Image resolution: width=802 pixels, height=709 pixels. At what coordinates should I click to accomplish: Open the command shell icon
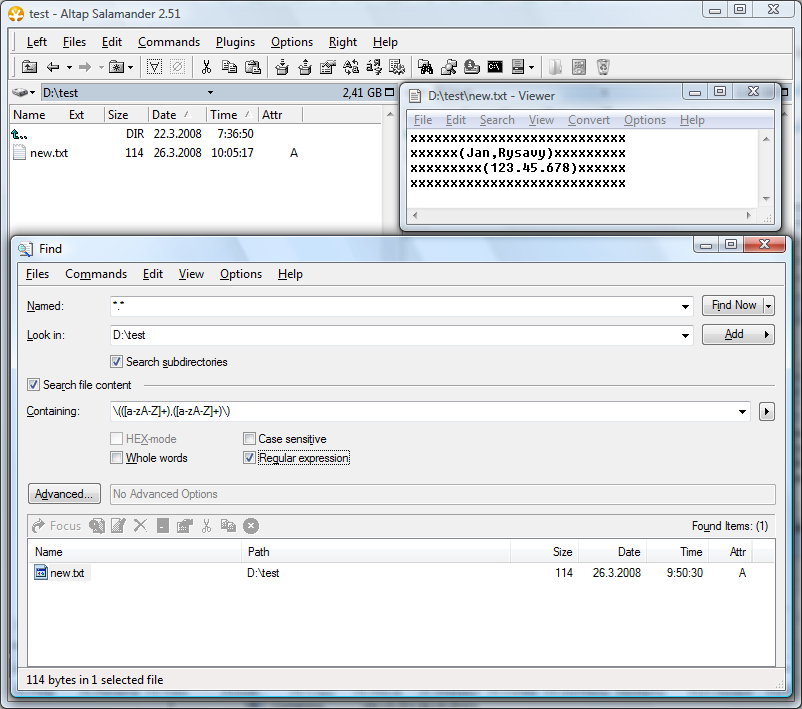point(495,67)
